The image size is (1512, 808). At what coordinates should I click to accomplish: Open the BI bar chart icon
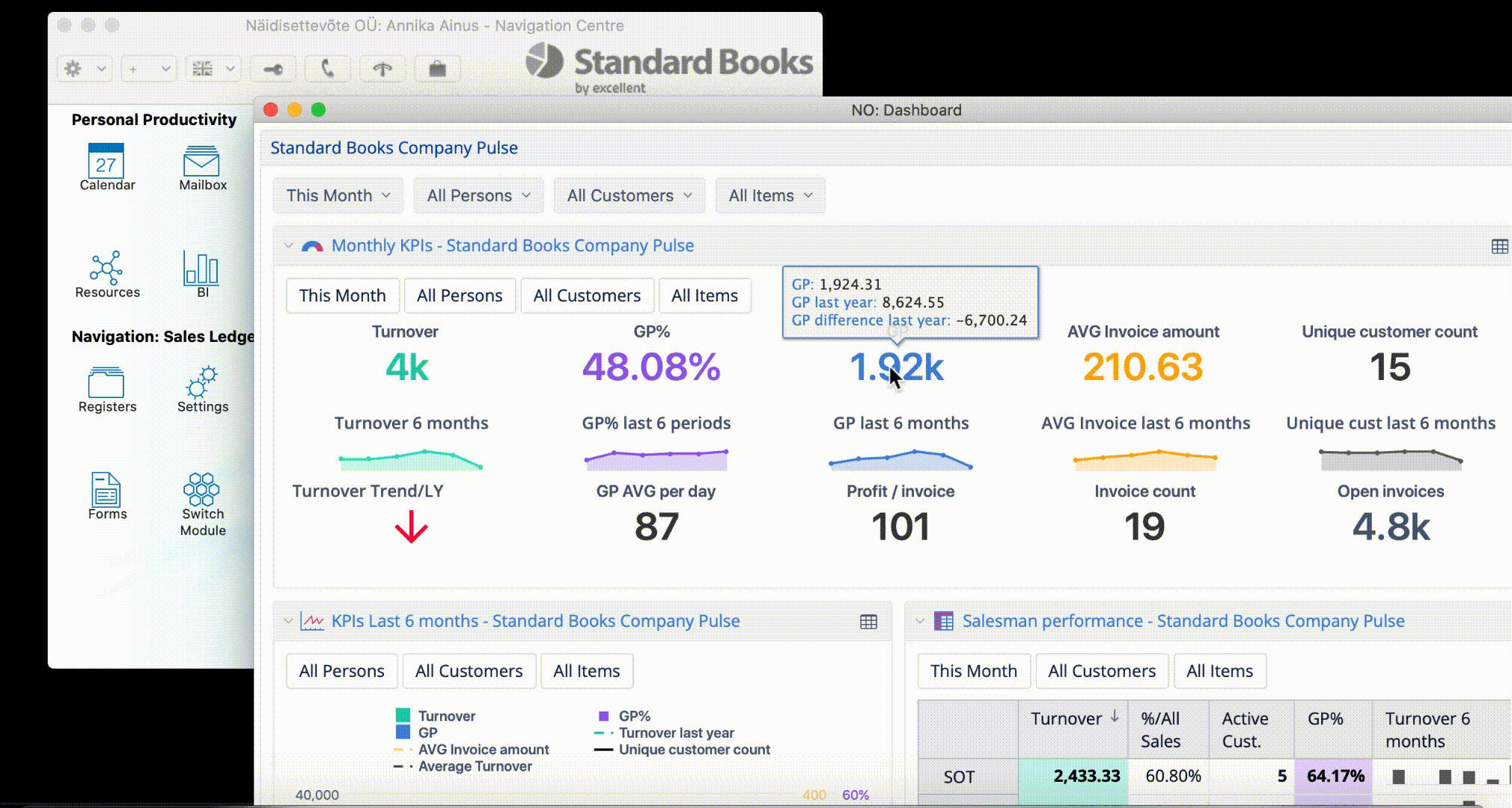202,274
